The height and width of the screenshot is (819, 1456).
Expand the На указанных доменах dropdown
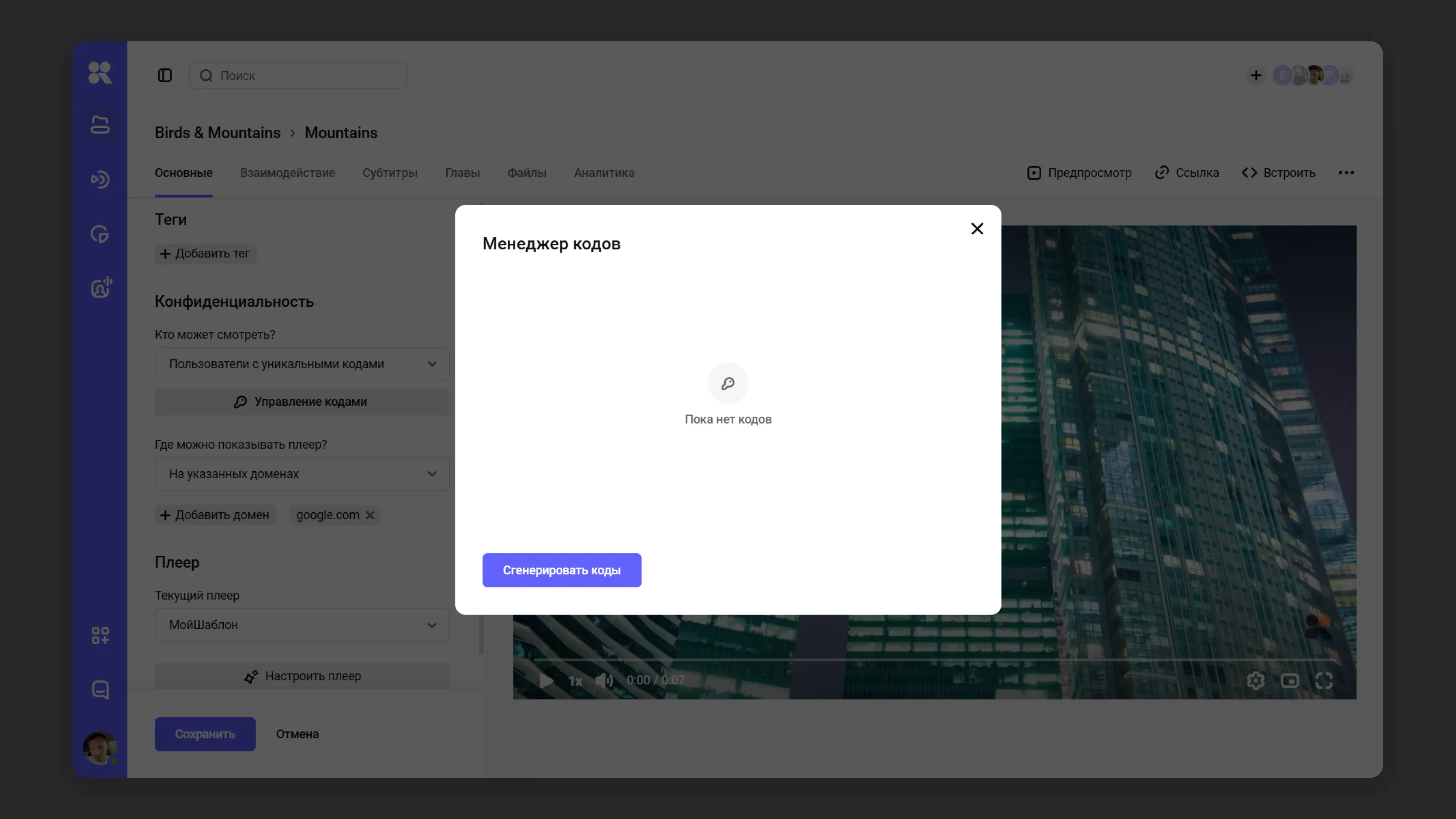[x=302, y=474]
